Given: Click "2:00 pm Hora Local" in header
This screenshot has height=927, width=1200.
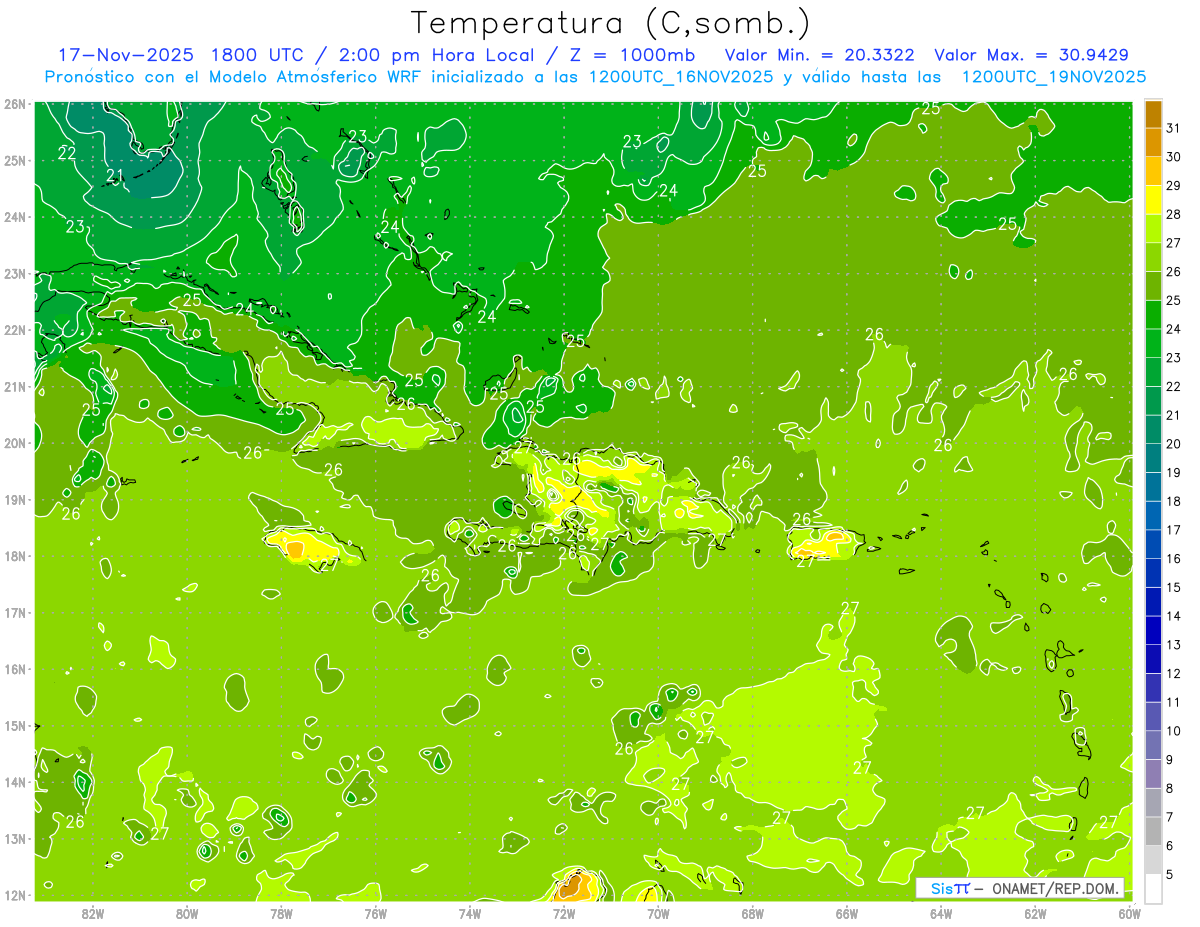Looking at the screenshot, I should point(437,55).
